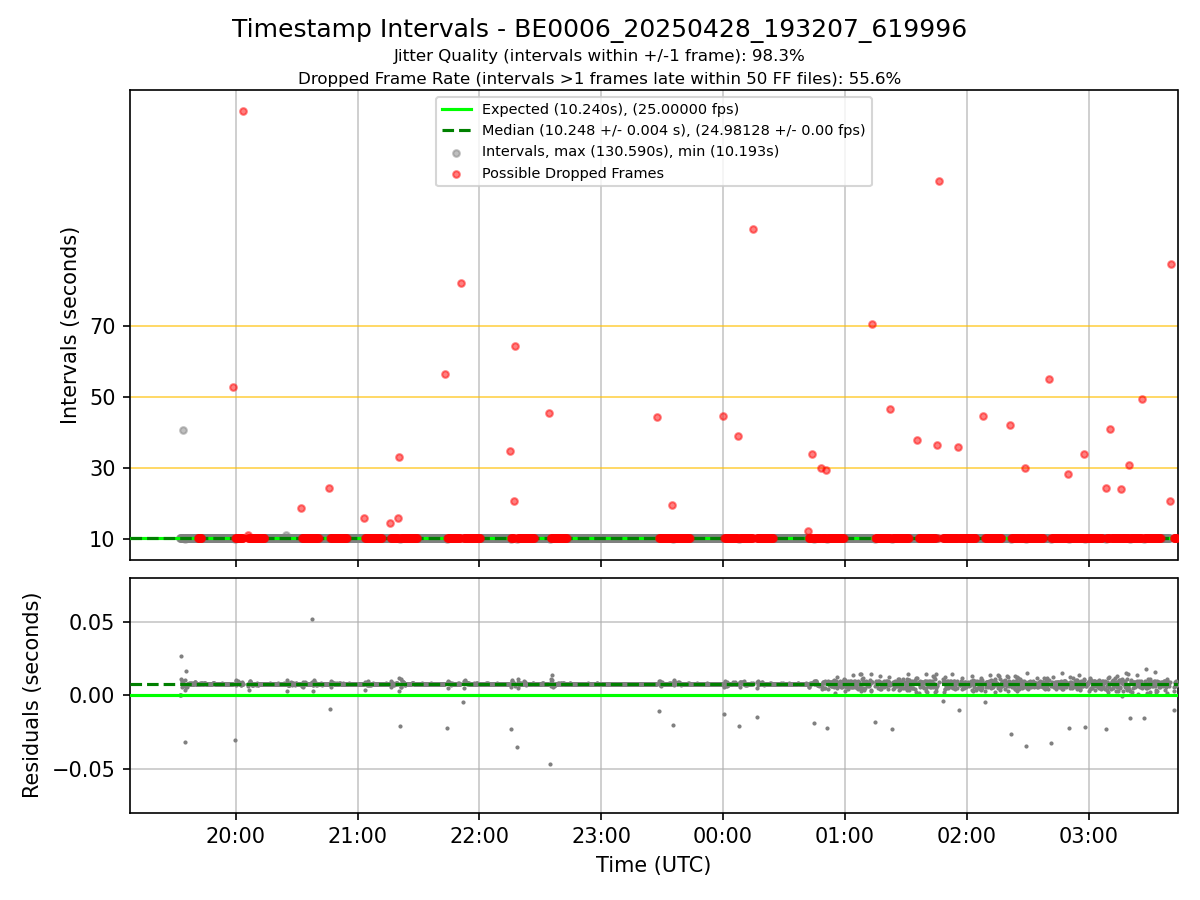Click the 50 tick on intervals axis

105,397
